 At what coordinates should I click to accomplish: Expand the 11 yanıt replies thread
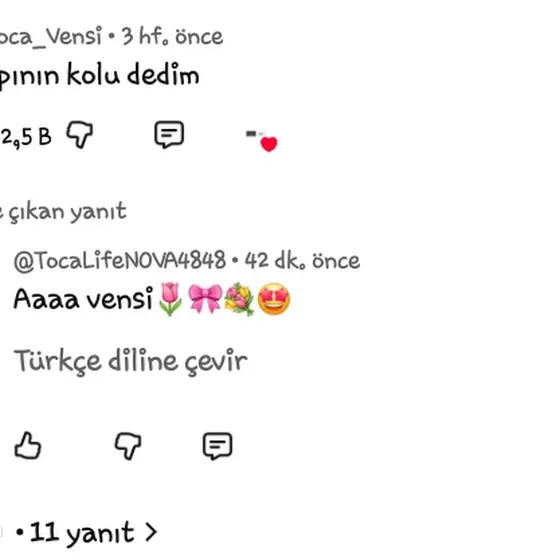click(86, 532)
